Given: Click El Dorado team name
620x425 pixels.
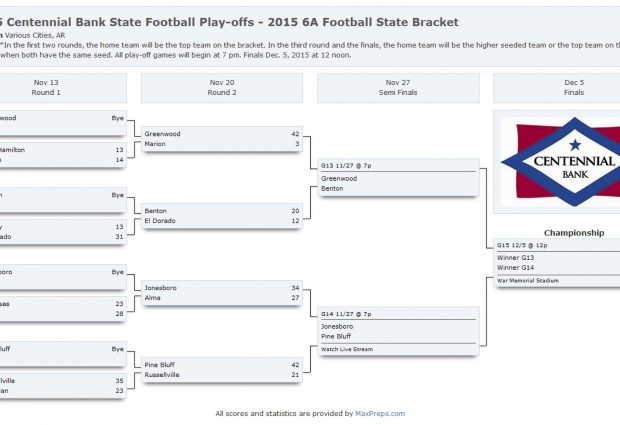Looking at the screenshot, I should tap(160, 221).
